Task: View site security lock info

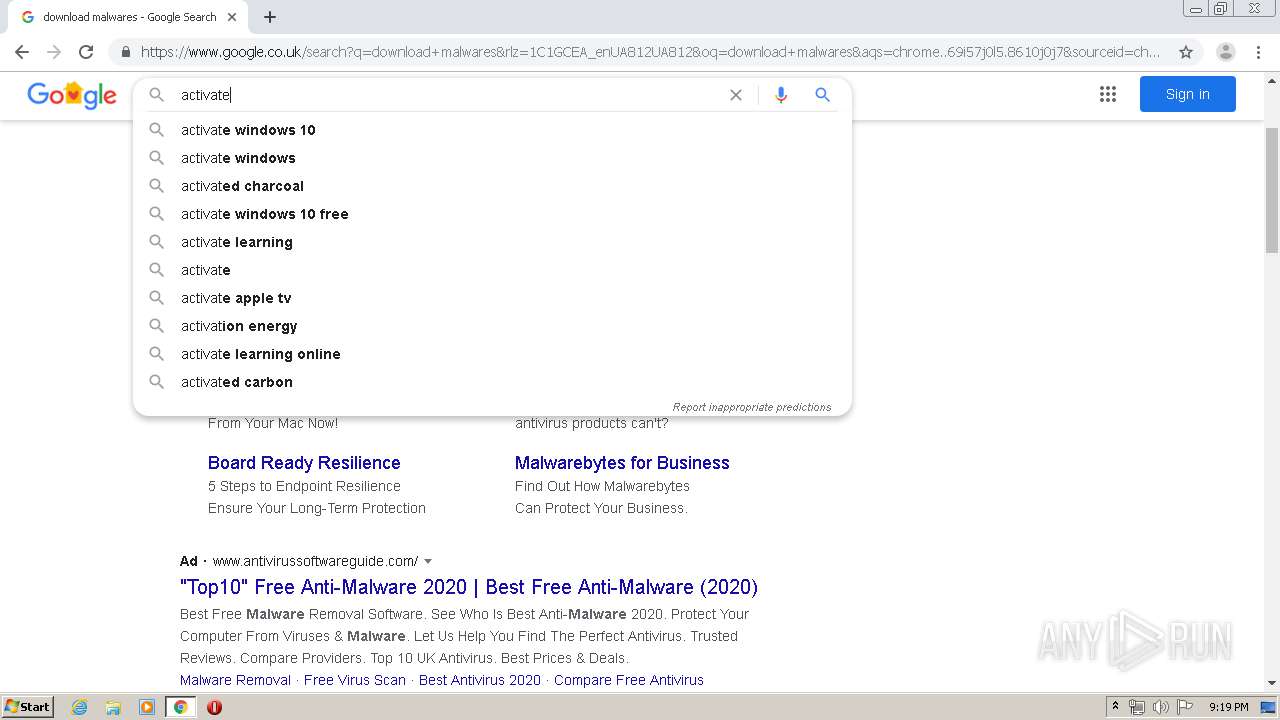Action: click(x=125, y=52)
